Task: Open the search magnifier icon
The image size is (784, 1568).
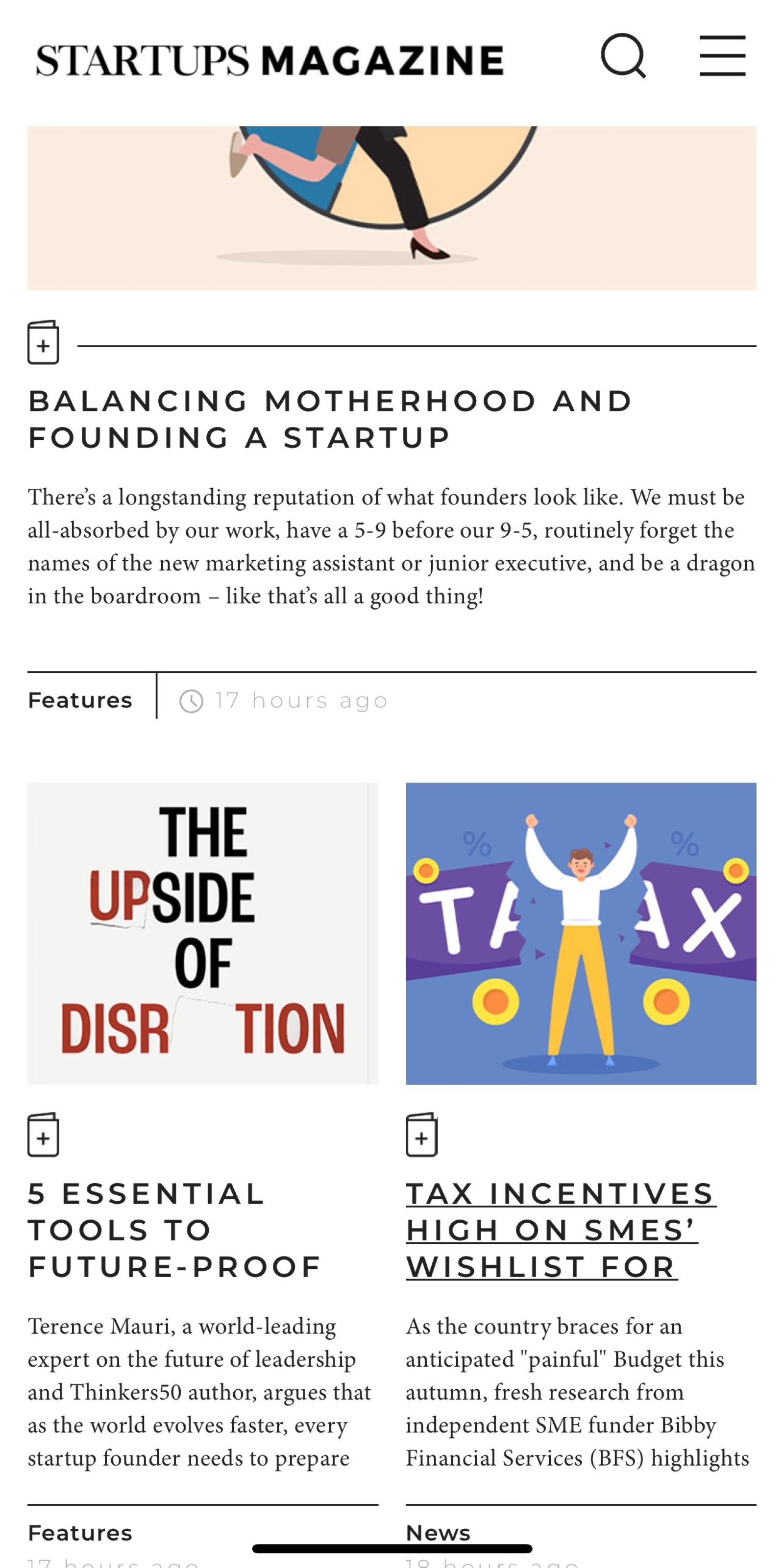Action: point(623,56)
